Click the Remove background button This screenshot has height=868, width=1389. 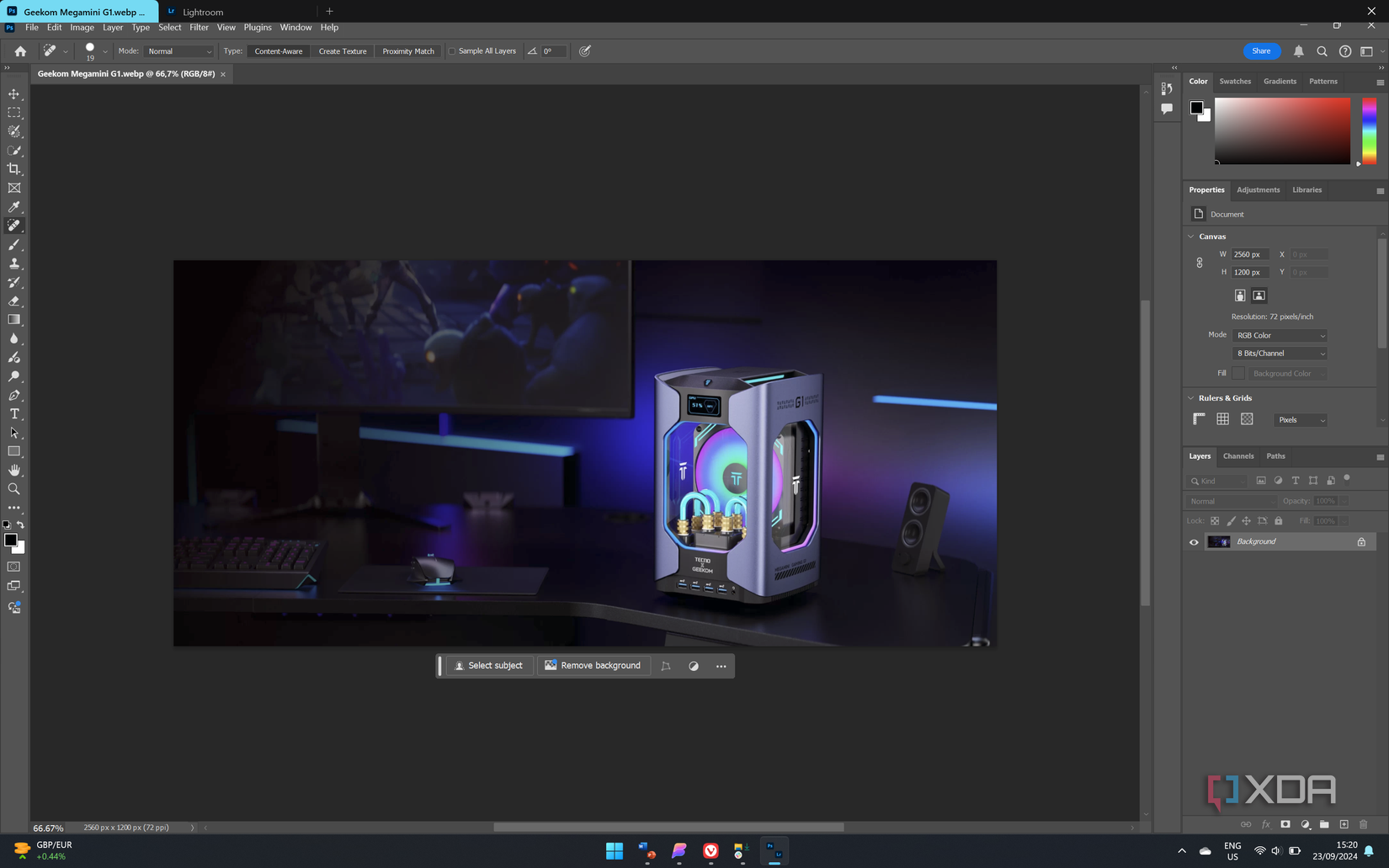pyautogui.click(x=593, y=666)
